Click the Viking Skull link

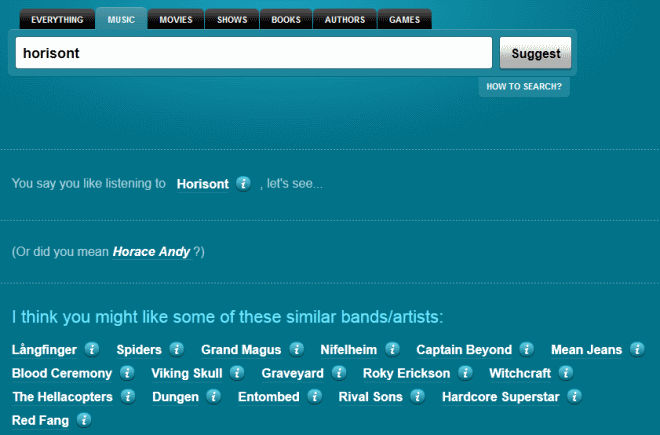pos(186,373)
